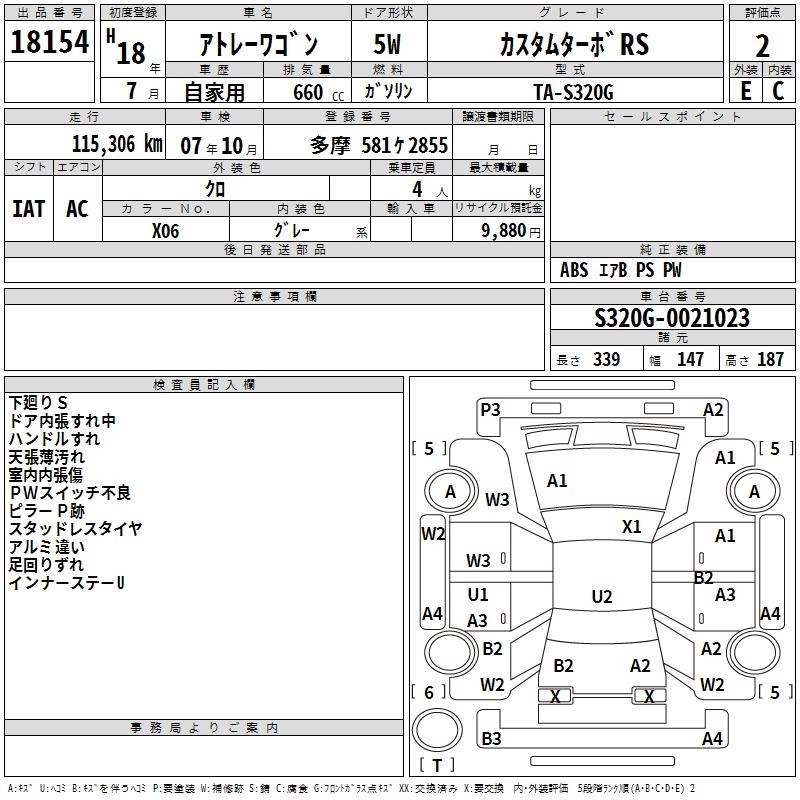This screenshot has width=800, height=800.
Task: Select color number X06
Action: [x=165, y=231]
